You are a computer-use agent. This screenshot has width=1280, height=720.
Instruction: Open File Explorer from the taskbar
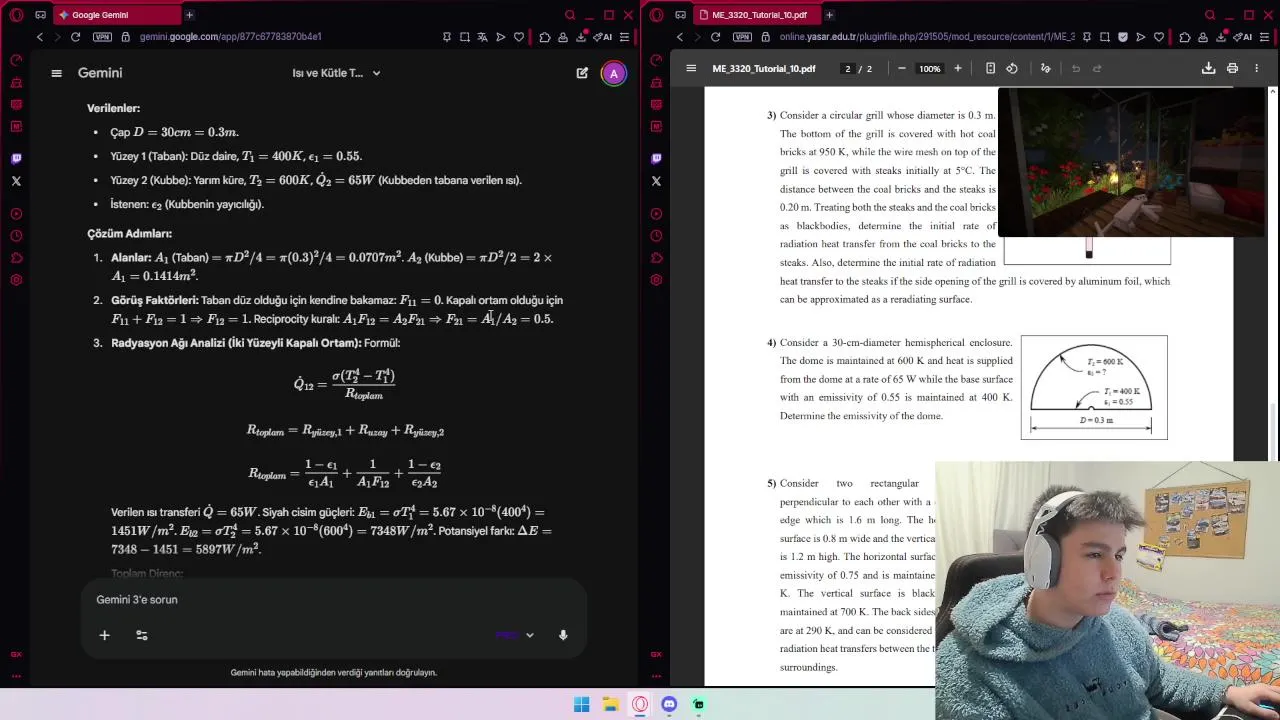pos(610,704)
